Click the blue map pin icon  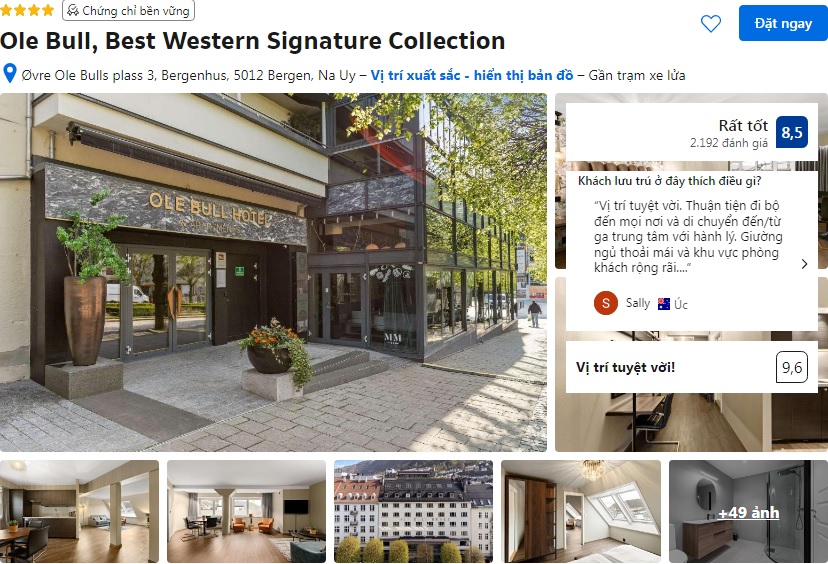(10, 73)
